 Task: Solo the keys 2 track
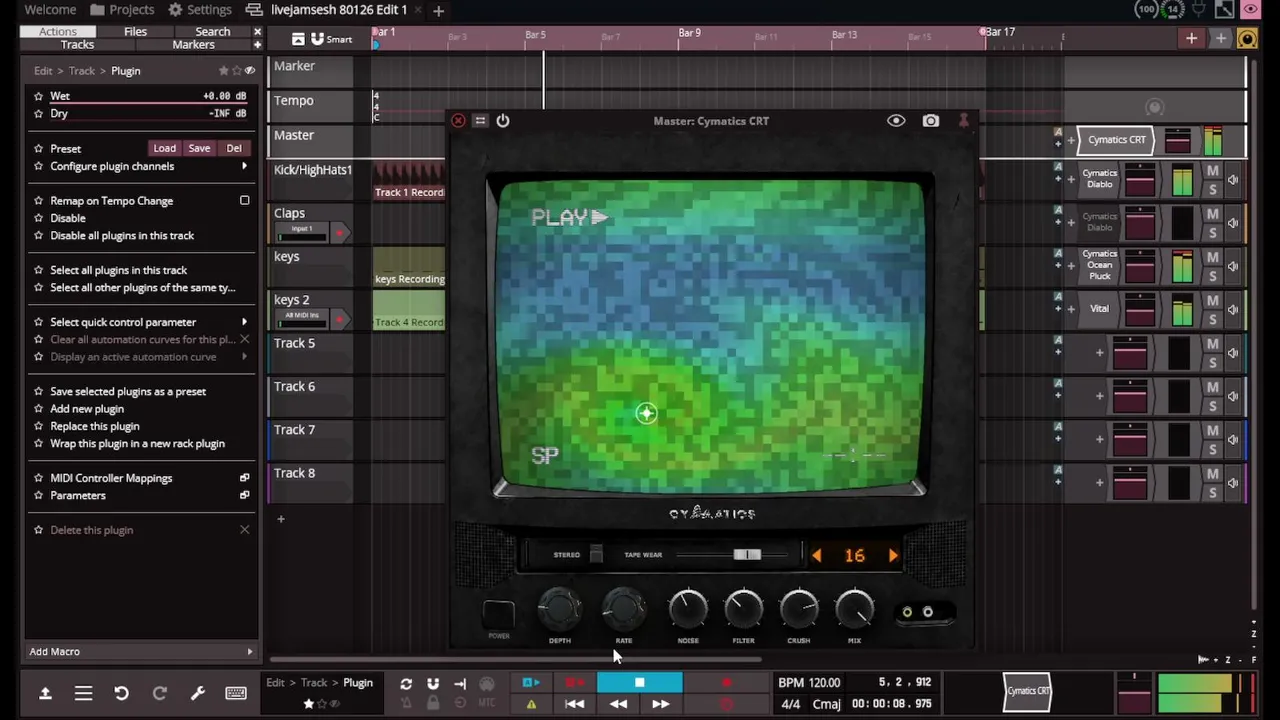[1212, 319]
